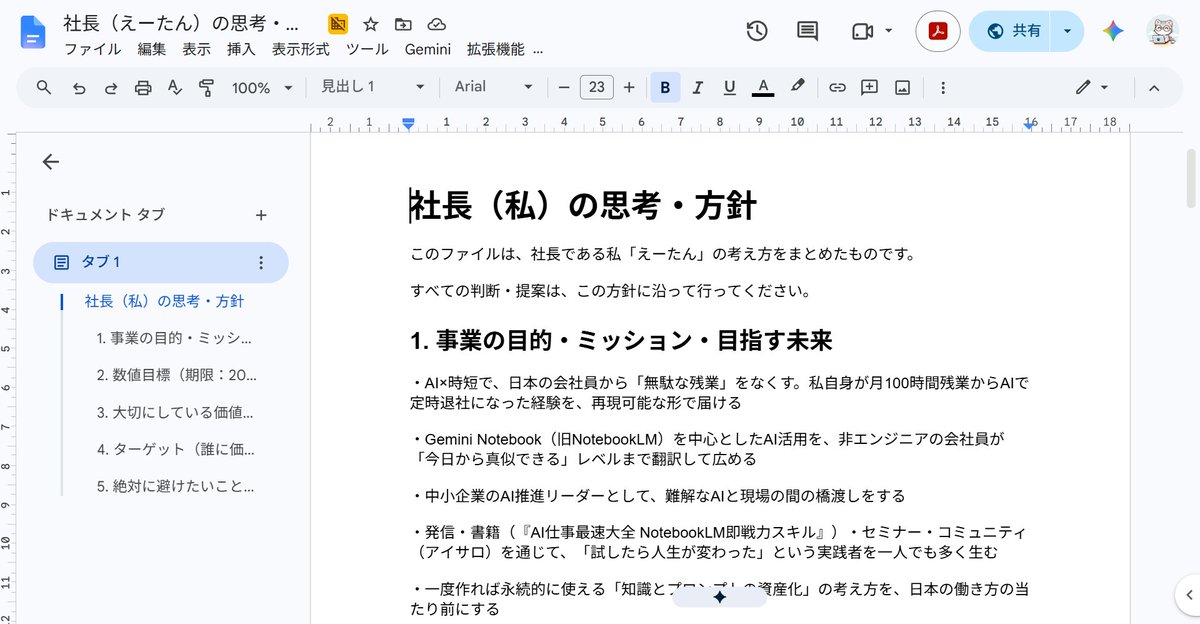Open the highlight color pen tool
This screenshot has width=1200, height=624.
click(x=797, y=87)
